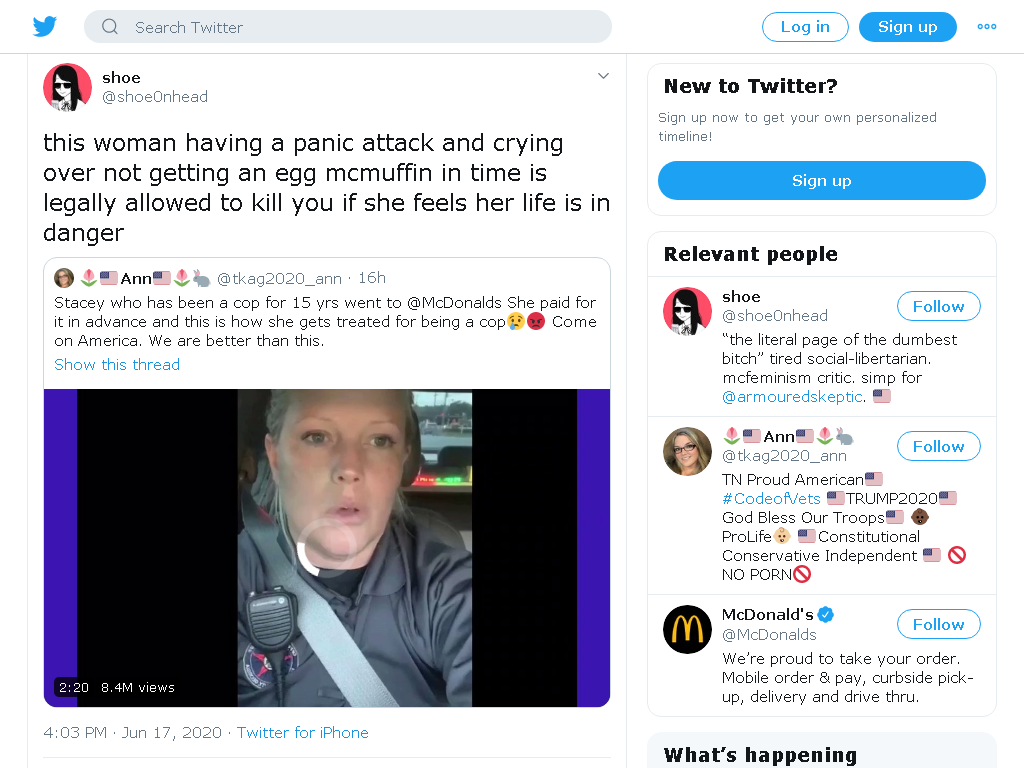Follow the McDonald's account
The width and height of the screenshot is (1024, 768).
(938, 624)
